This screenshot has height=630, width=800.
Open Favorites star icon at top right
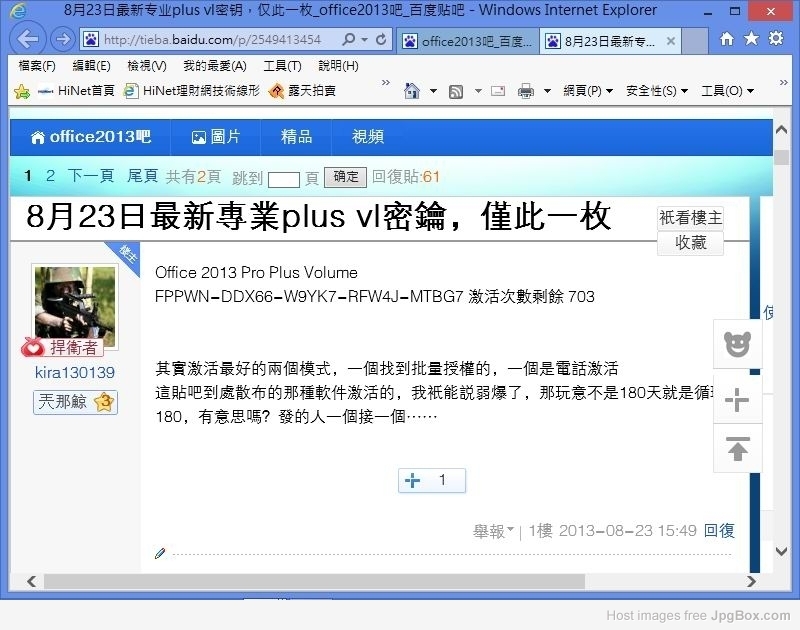pos(750,39)
